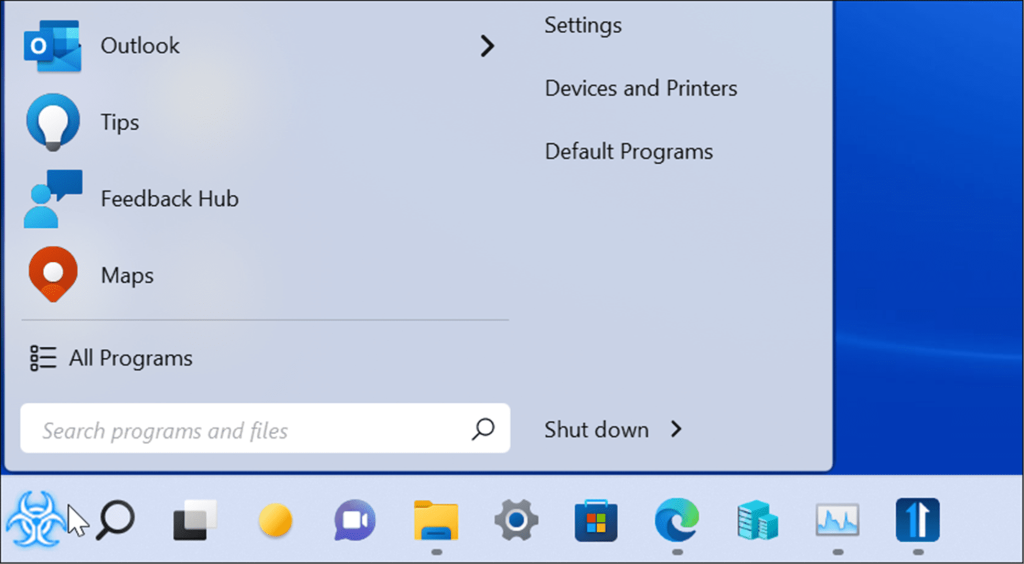Open Devices and Printers

641,88
